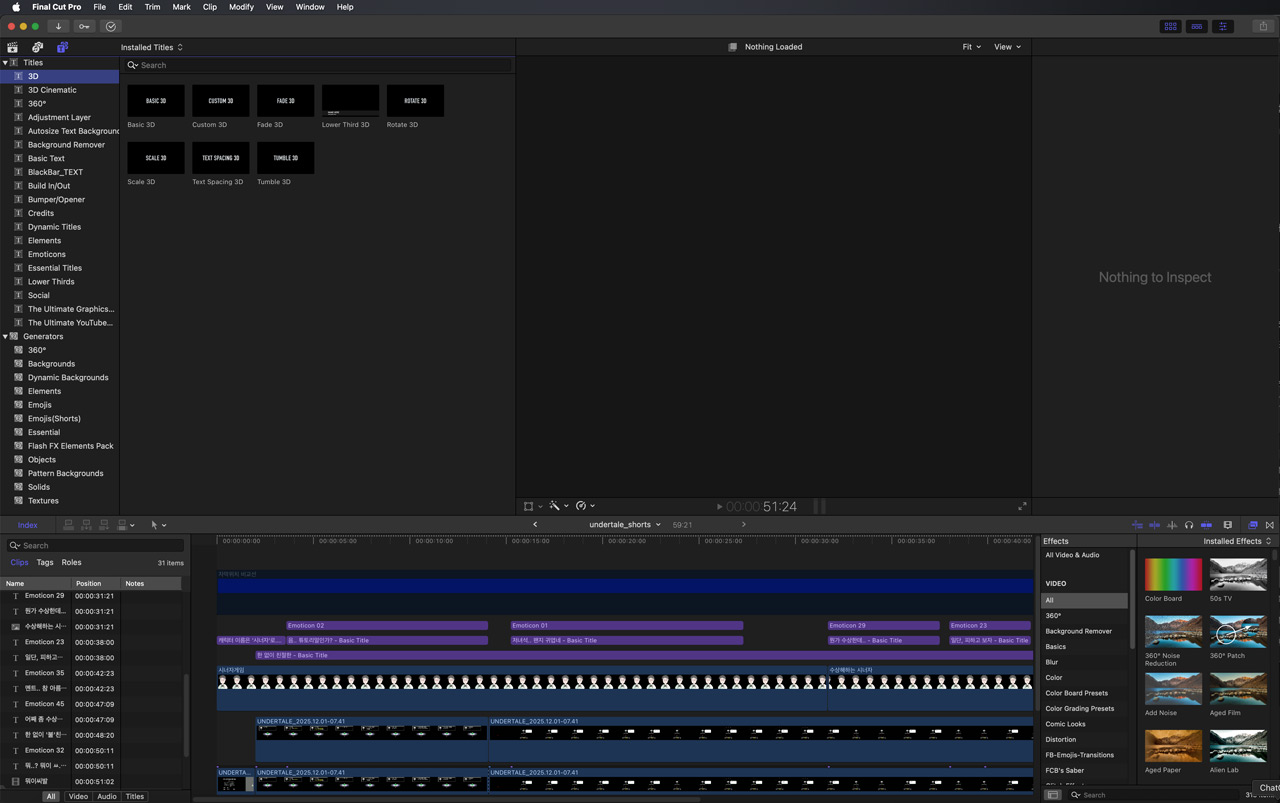Open the Modify menu

pyautogui.click(x=241, y=7)
